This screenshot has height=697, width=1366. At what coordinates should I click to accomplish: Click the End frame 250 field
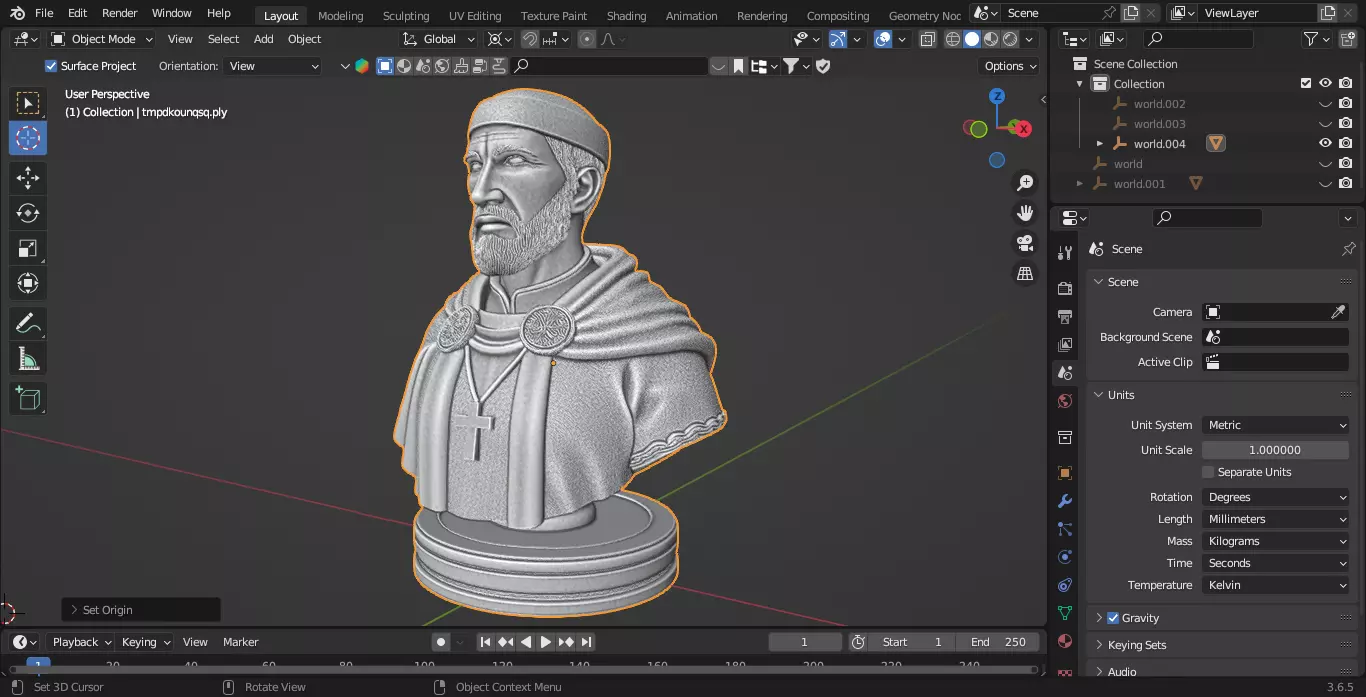(x=997, y=642)
